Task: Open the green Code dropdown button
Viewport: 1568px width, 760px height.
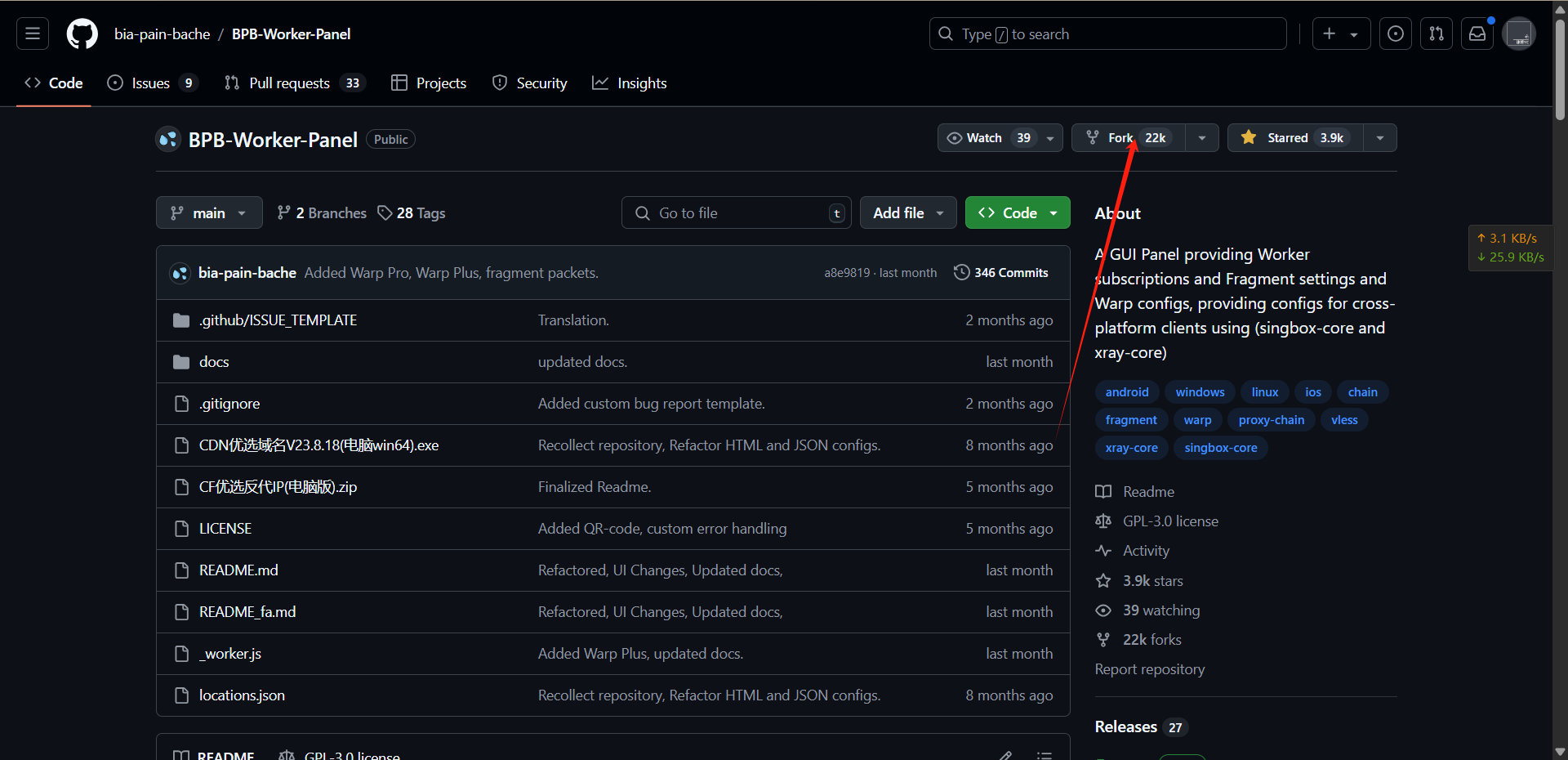Action: click(x=1018, y=212)
